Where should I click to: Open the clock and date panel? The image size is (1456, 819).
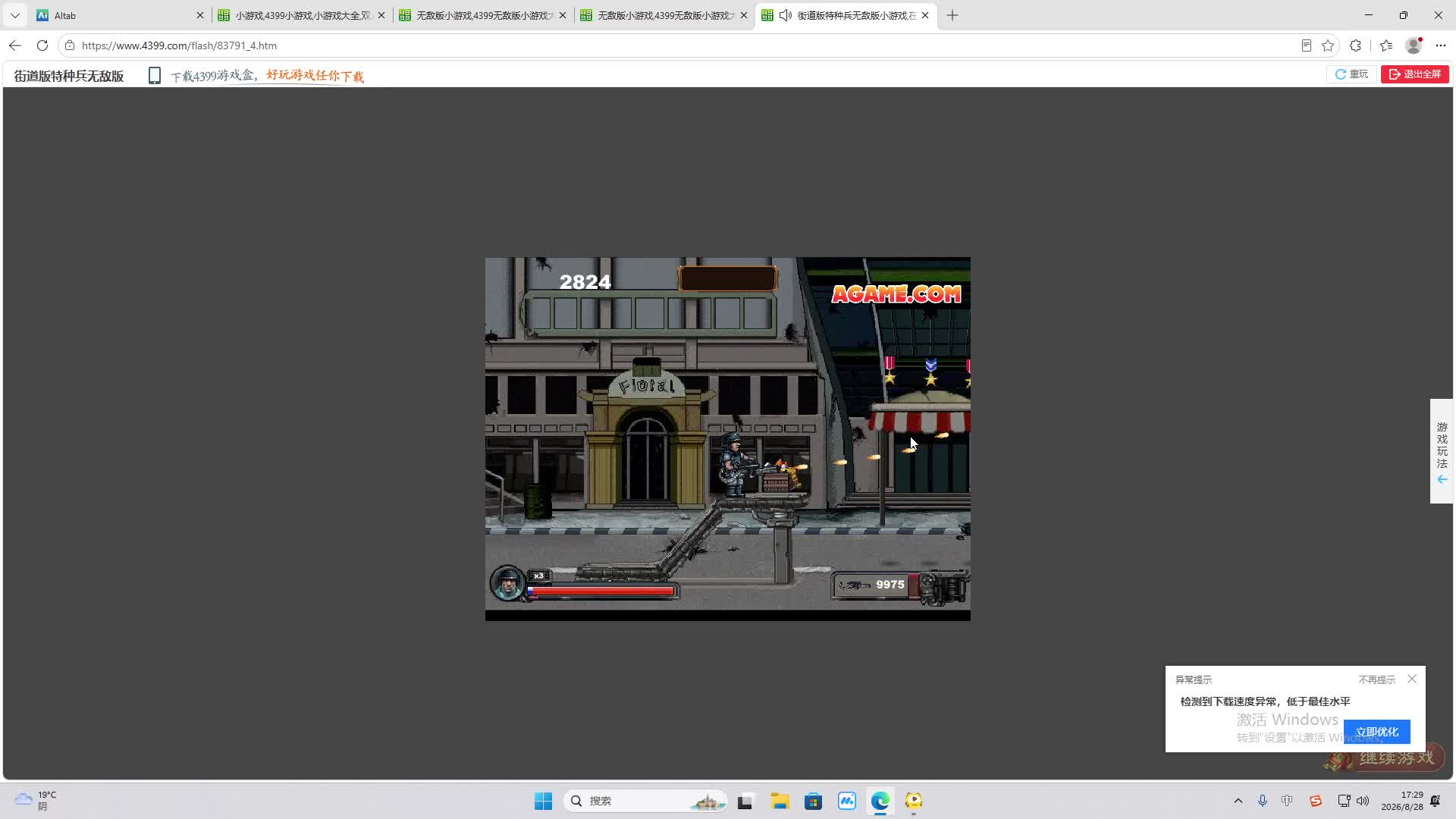tap(1402, 801)
